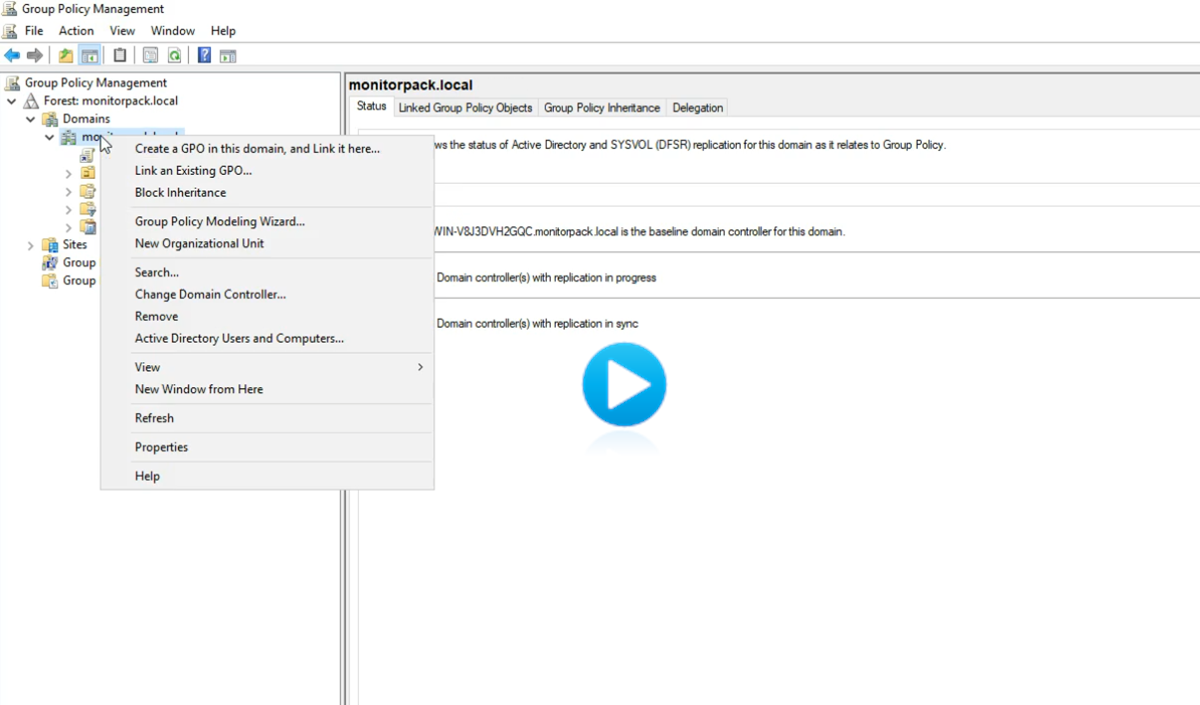Image resolution: width=1200 pixels, height=705 pixels.
Task: Click the clipboard icon in the toolbar
Action: (x=120, y=56)
